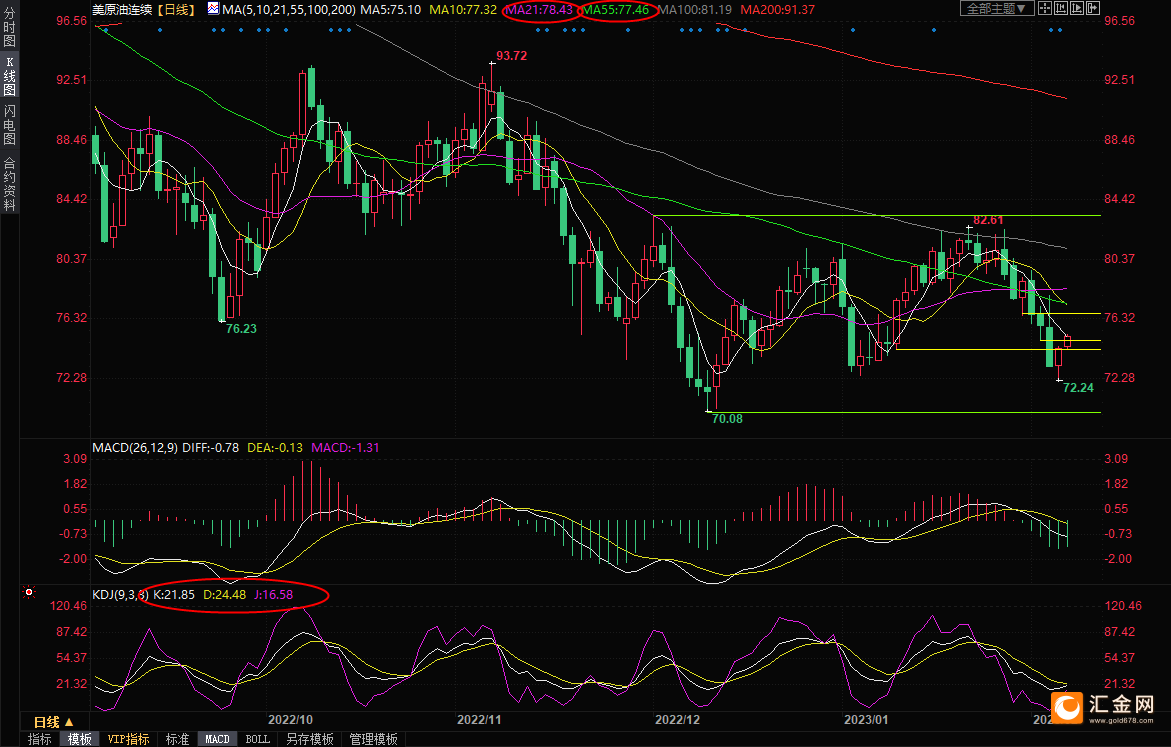Click the D:24.48 value
The width and height of the screenshot is (1171, 747).
click(x=224, y=595)
